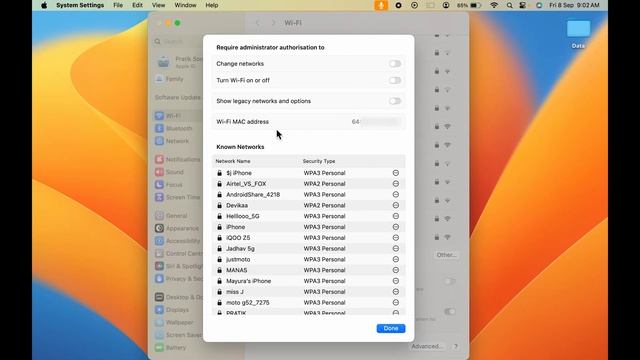Select the Helllooo_5G network name
The image size is (640, 360).
(242, 216)
